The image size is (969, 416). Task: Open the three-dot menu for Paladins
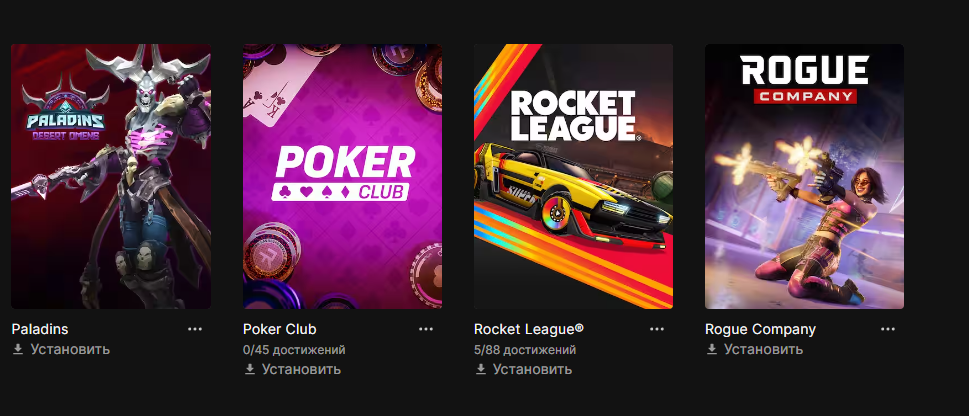195,329
